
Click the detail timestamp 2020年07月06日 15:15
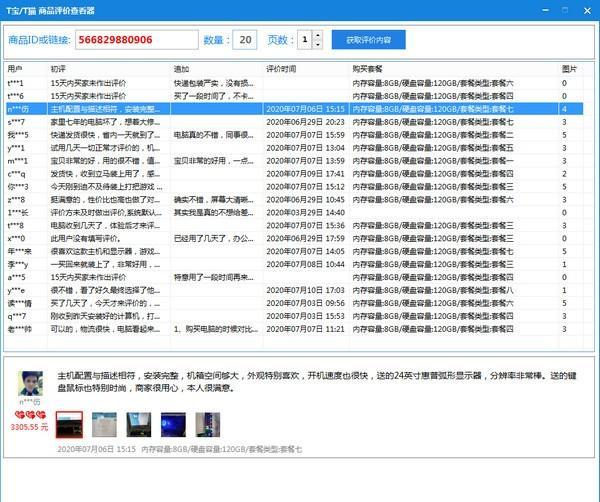click(96, 449)
